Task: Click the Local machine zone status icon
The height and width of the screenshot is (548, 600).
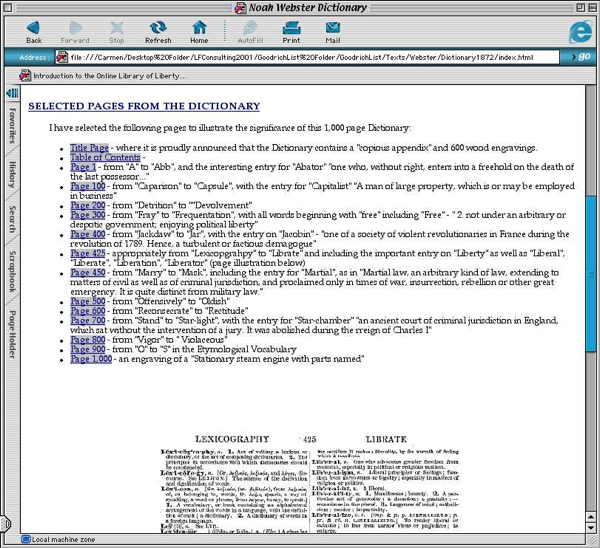Action: click(x=26, y=540)
